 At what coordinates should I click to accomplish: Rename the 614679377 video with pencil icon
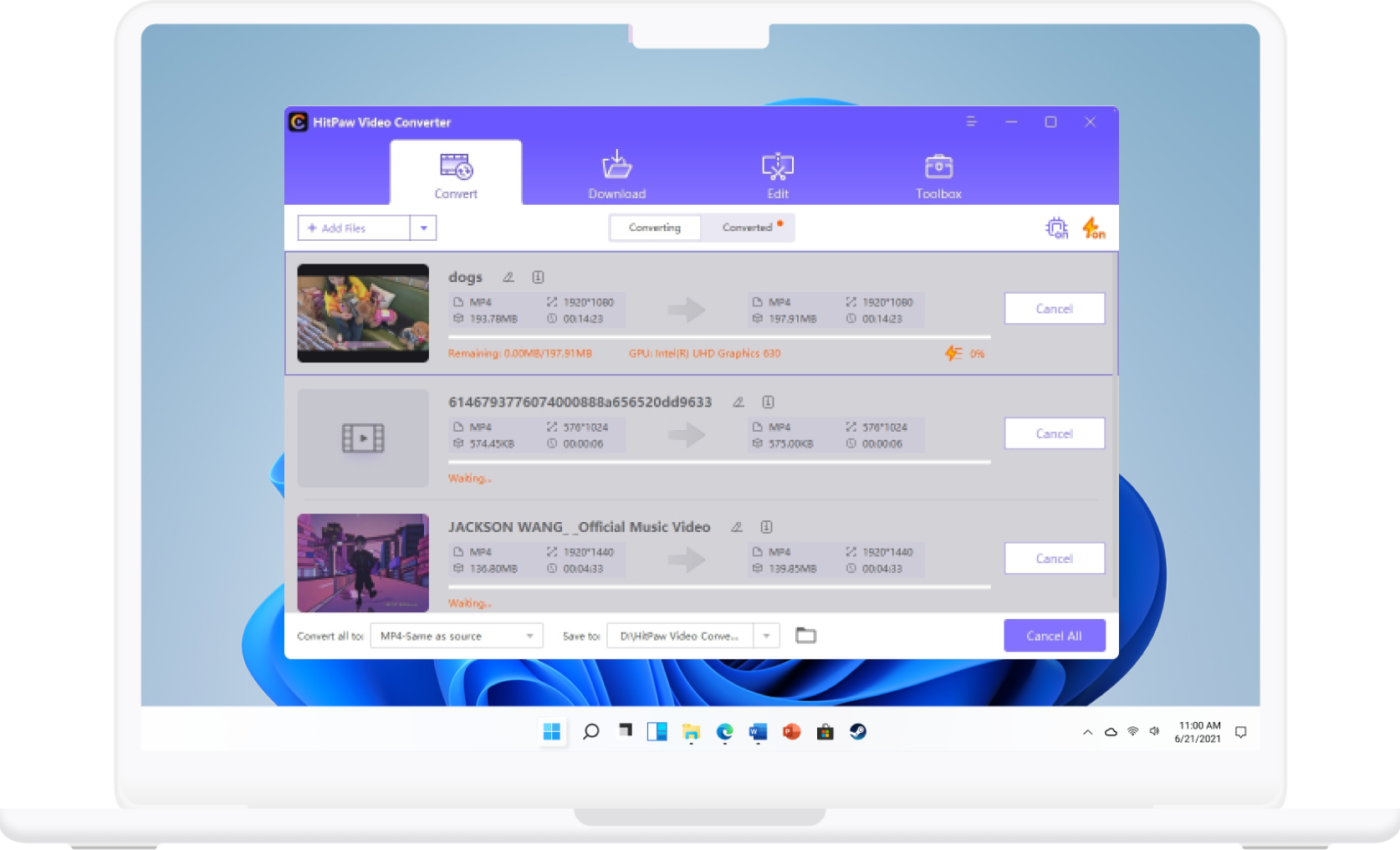pos(738,402)
